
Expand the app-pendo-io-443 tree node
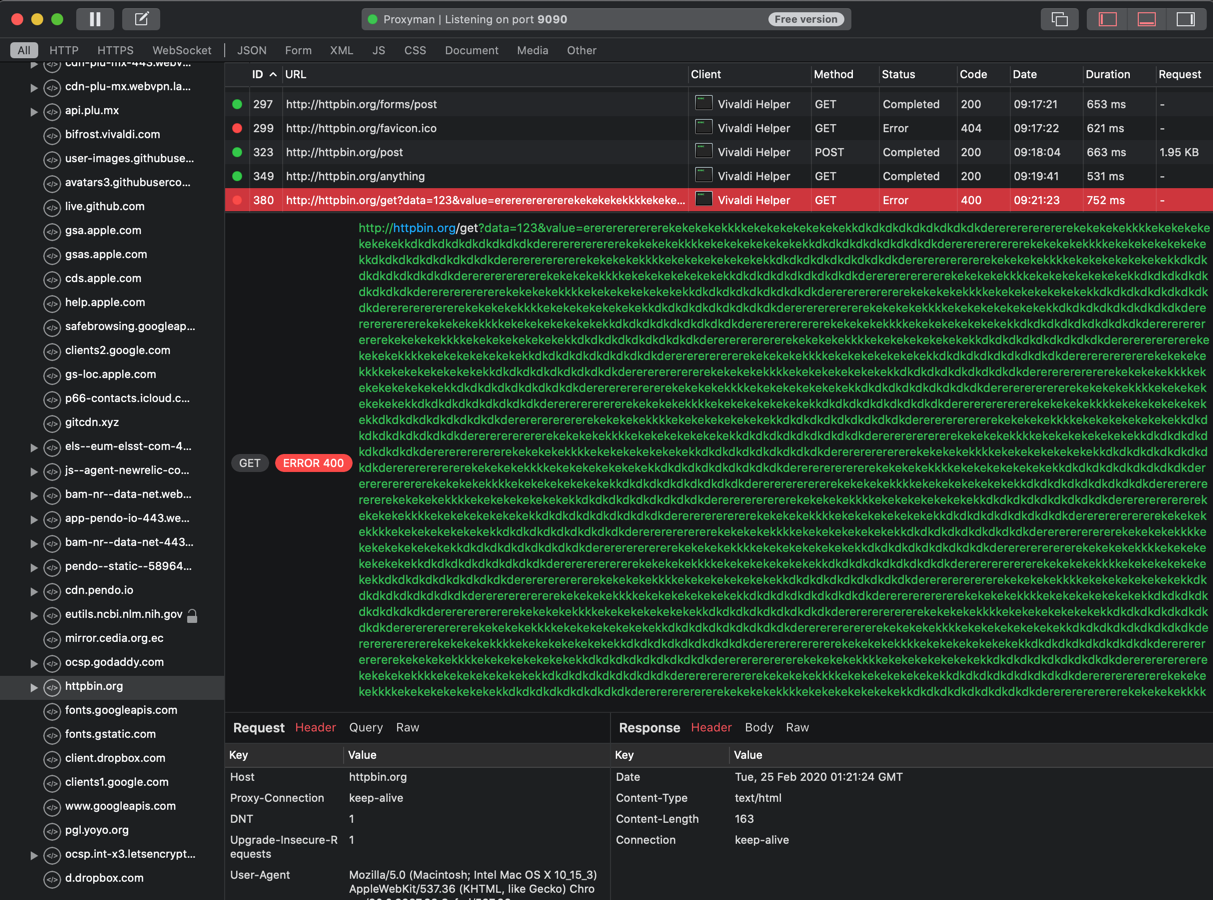tap(34, 519)
